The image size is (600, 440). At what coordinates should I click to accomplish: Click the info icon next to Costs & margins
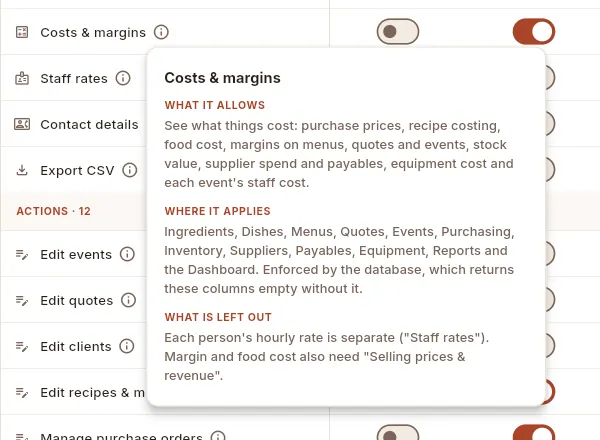coord(161,32)
